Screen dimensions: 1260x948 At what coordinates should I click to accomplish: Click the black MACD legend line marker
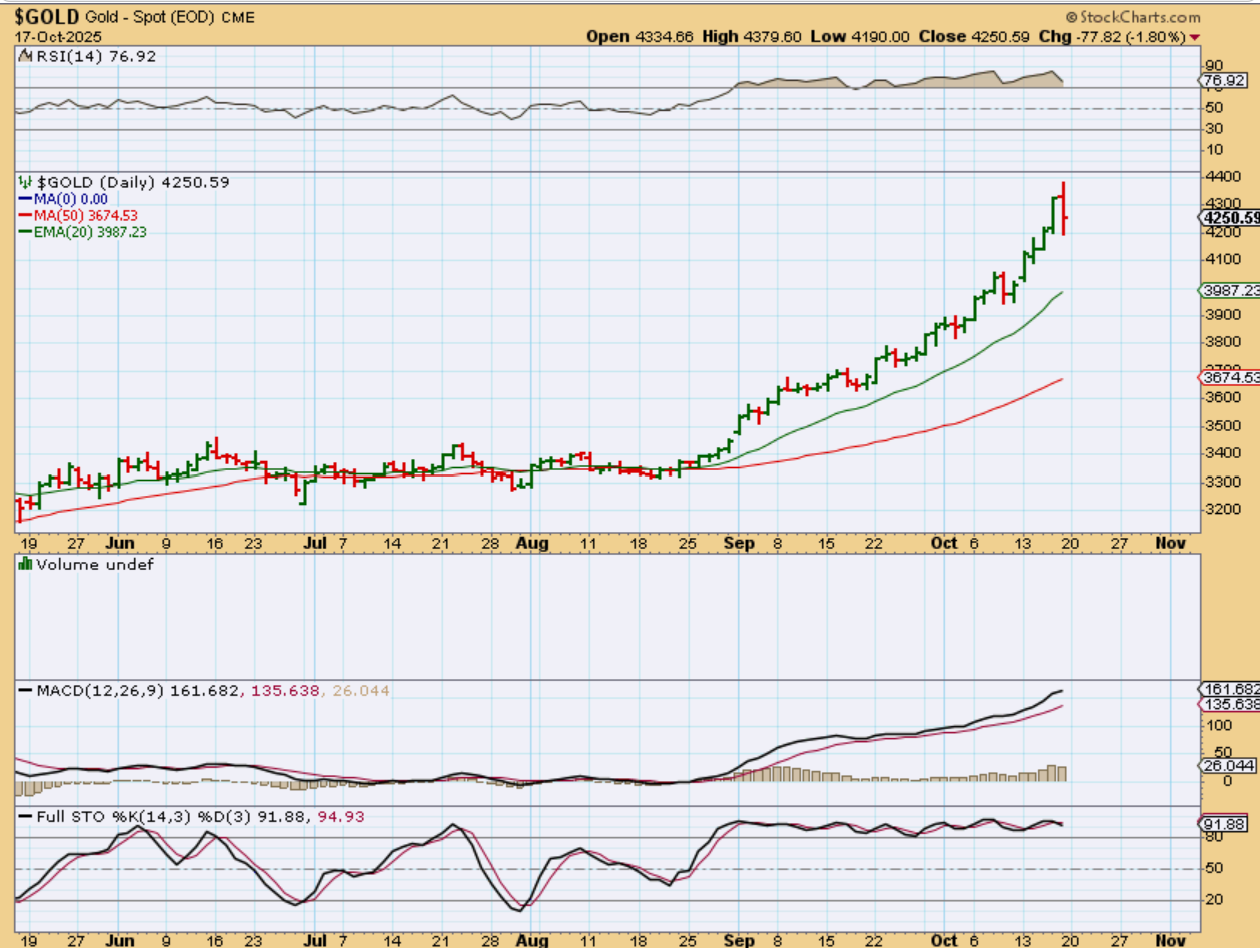coord(25,691)
